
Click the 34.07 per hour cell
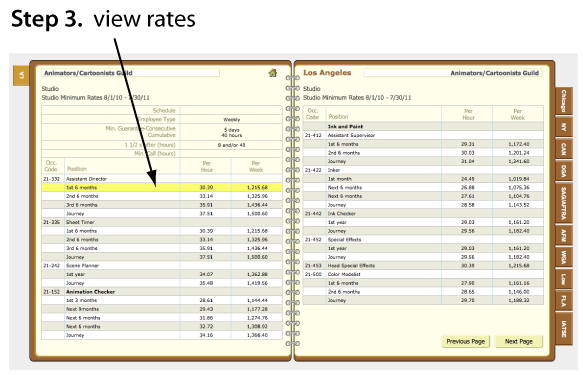(x=206, y=274)
